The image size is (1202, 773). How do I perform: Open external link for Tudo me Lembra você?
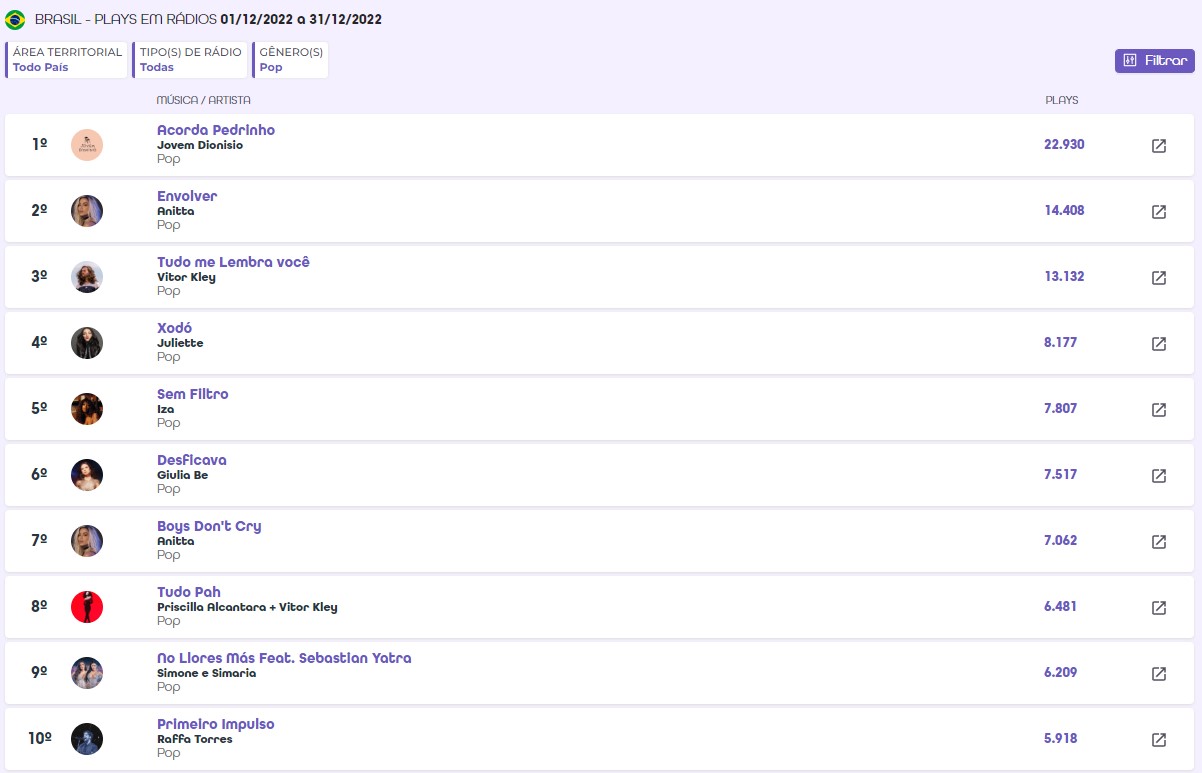point(1159,278)
